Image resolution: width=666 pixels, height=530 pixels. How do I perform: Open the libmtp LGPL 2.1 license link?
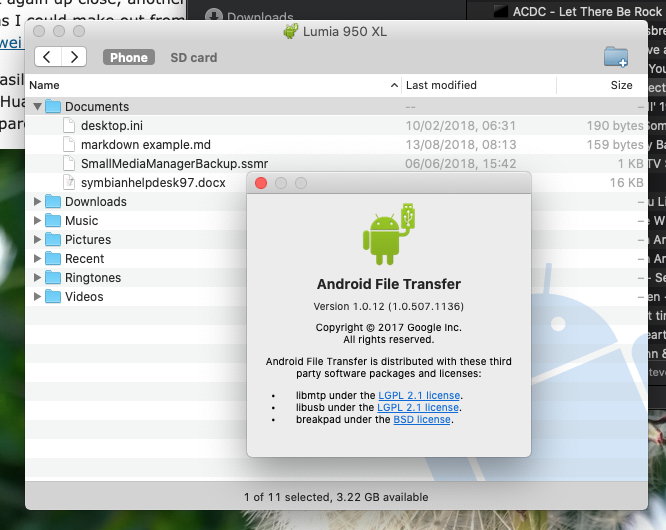click(x=419, y=395)
